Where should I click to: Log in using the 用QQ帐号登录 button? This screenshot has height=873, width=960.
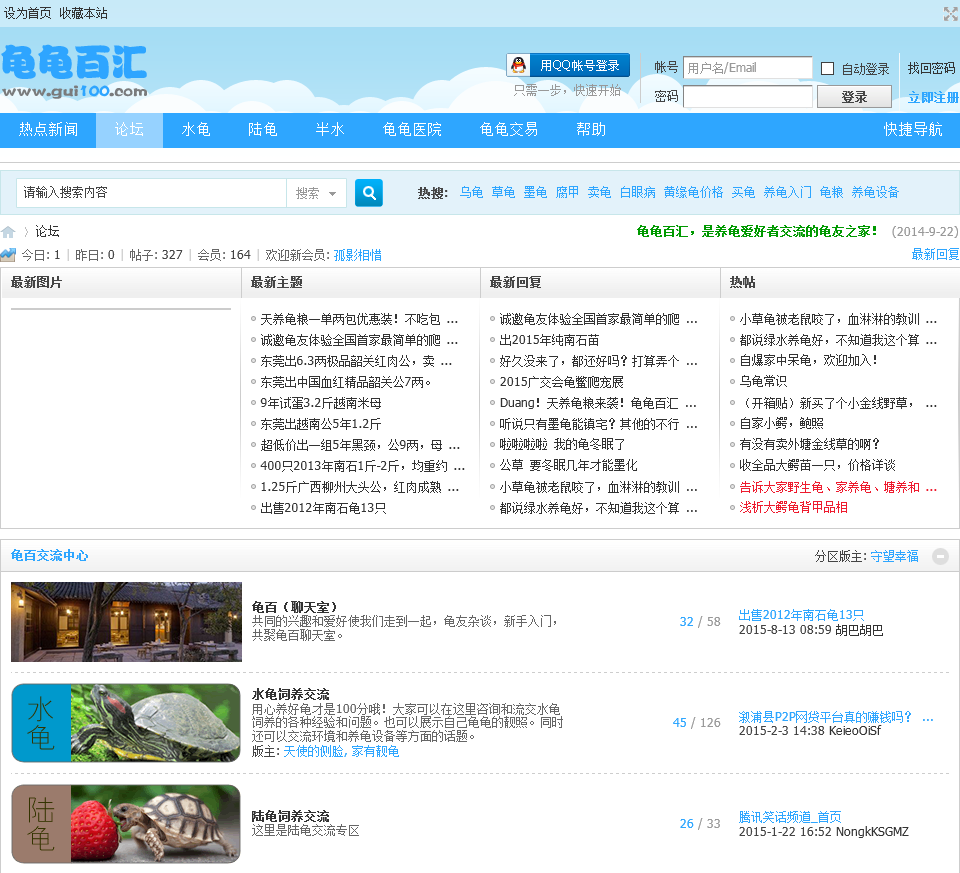click(x=568, y=66)
